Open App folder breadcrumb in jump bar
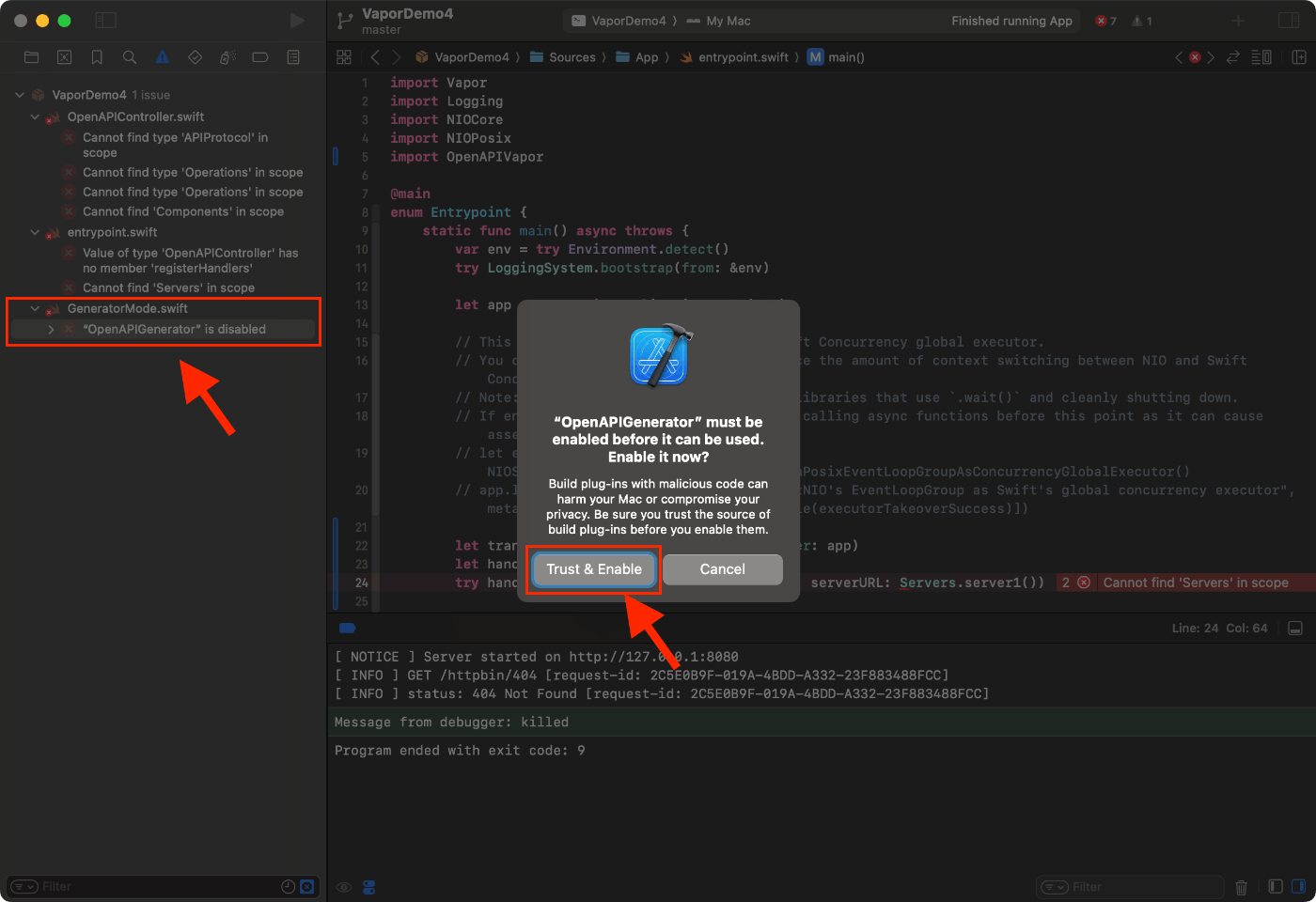 637,57
